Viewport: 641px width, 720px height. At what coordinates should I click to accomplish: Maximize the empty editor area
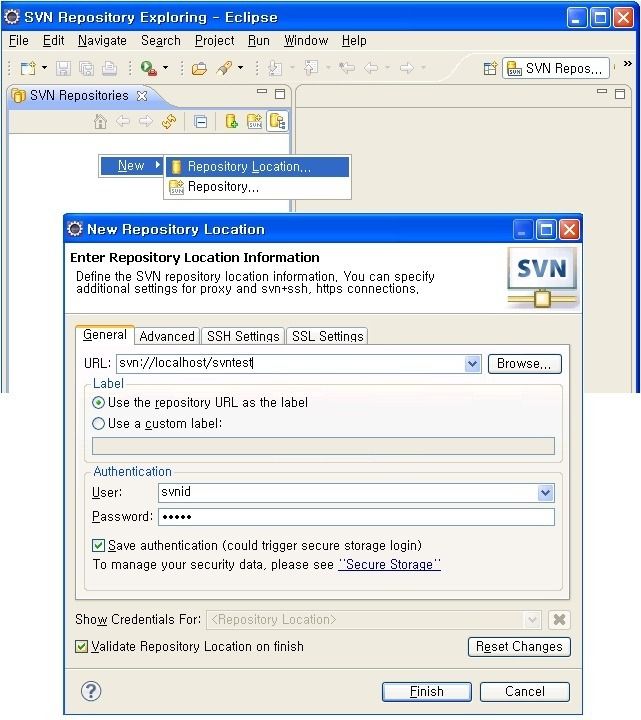[x=620, y=94]
